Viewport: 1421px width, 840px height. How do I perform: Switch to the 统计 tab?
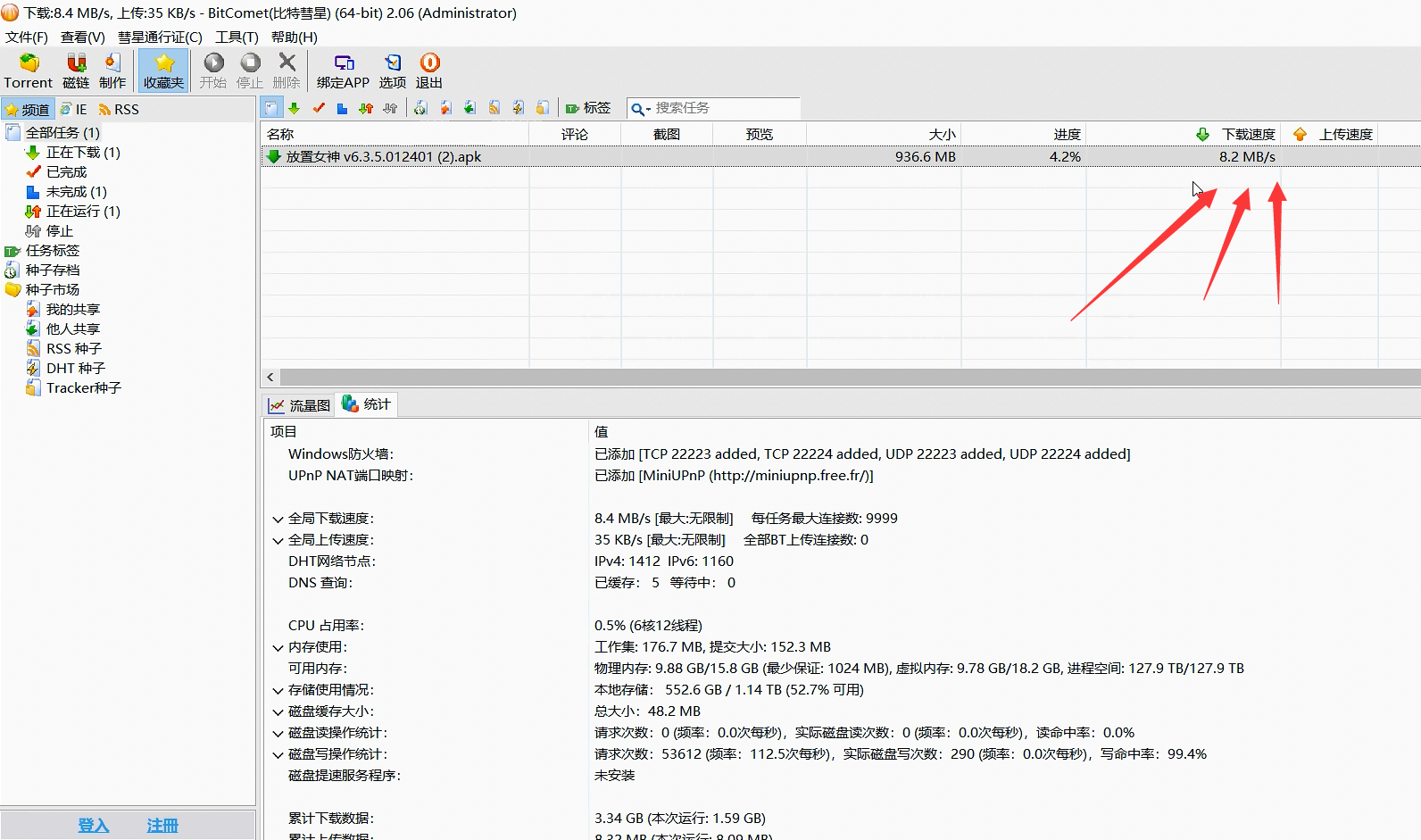[367, 404]
